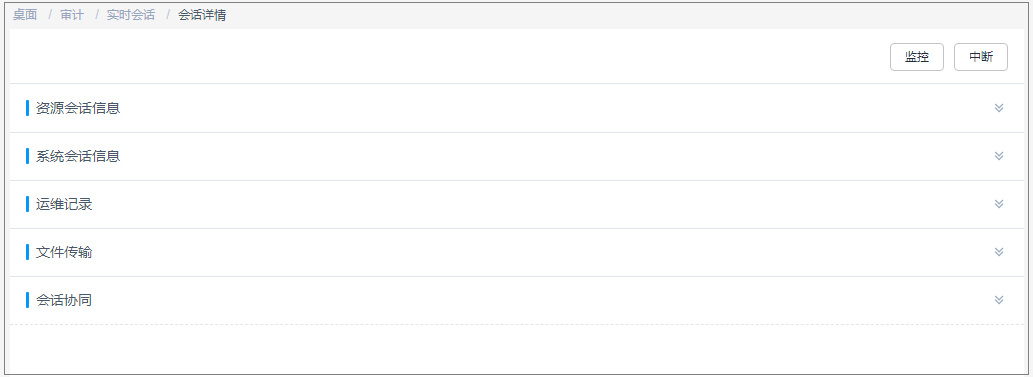
Task: Open the 文件传输 section title
Action: pos(64,252)
